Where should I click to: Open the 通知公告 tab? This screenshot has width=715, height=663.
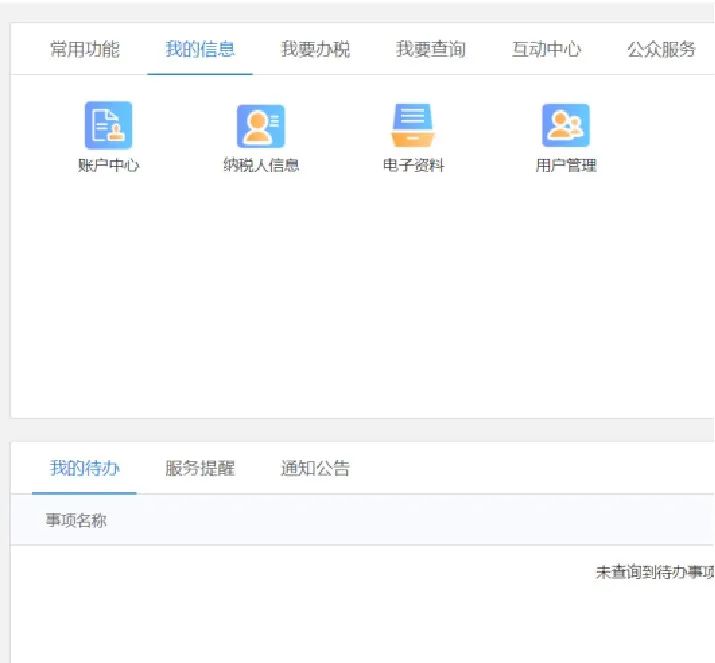pyautogui.click(x=316, y=468)
